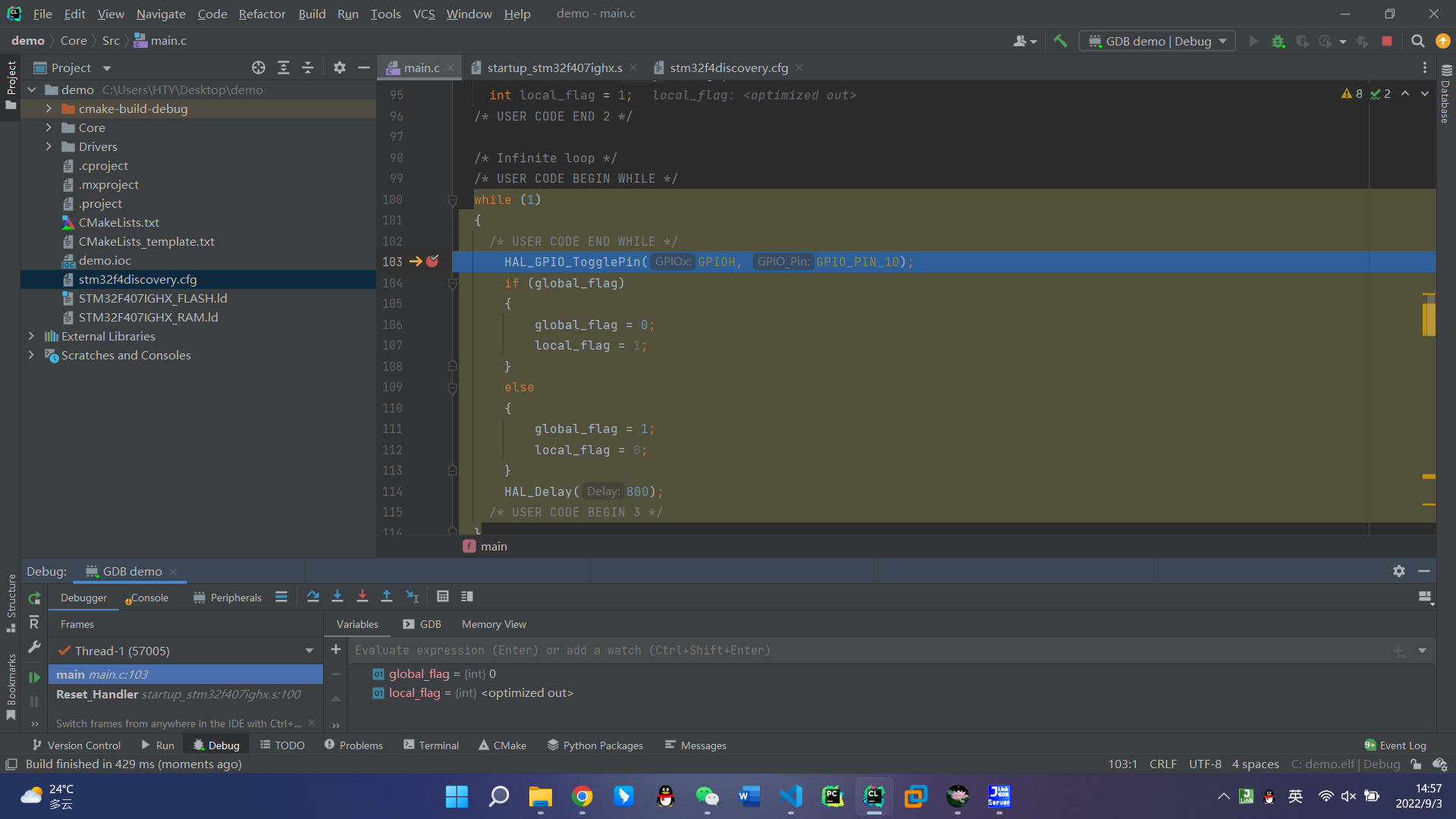Viewport: 1456px width, 819px height.
Task: Expand the Core folder in project tree
Action: pyautogui.click(x=48, y=127)
